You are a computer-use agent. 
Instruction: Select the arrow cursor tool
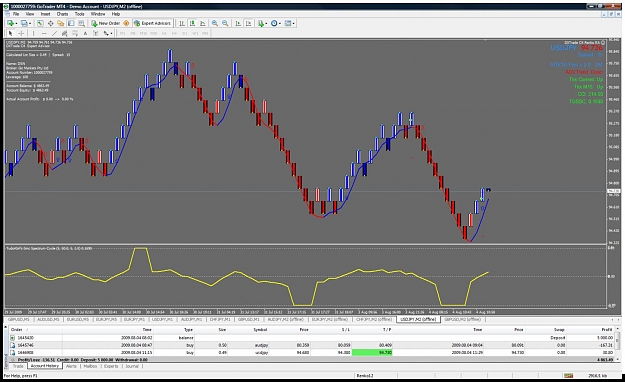(x=11, y=33)
